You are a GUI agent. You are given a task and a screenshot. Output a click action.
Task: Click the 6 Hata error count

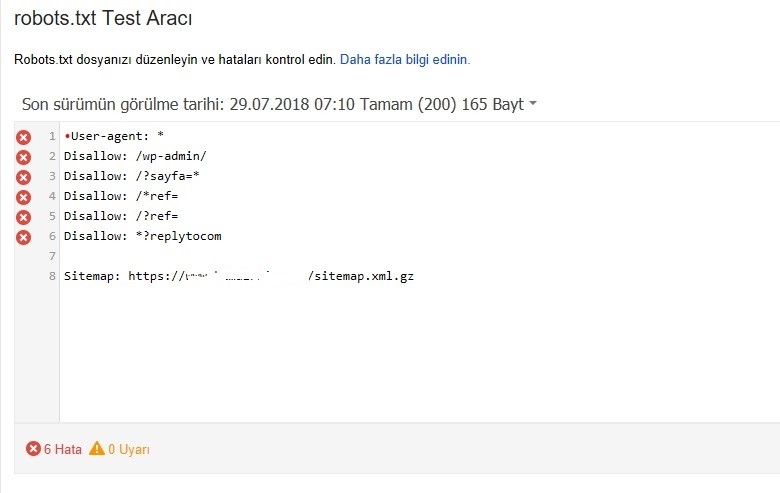click(x=63, y=449)
